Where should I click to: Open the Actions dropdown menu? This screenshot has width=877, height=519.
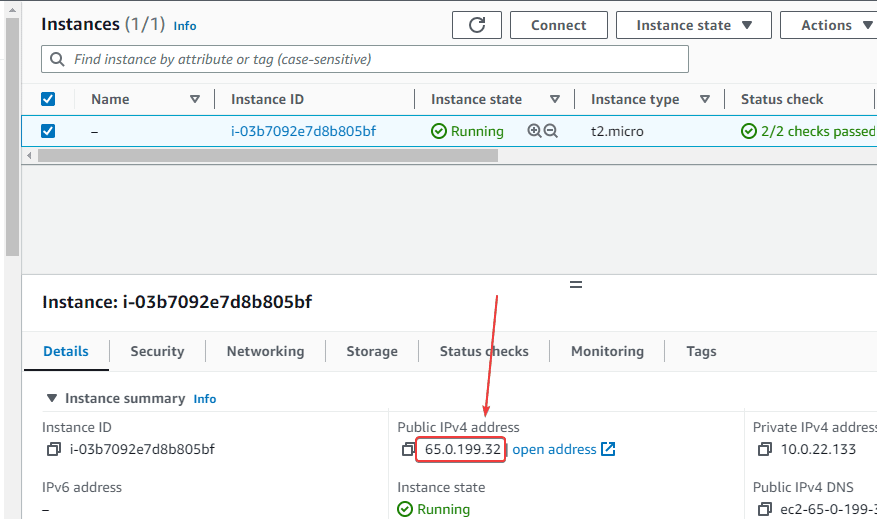(x=829, y=25)
